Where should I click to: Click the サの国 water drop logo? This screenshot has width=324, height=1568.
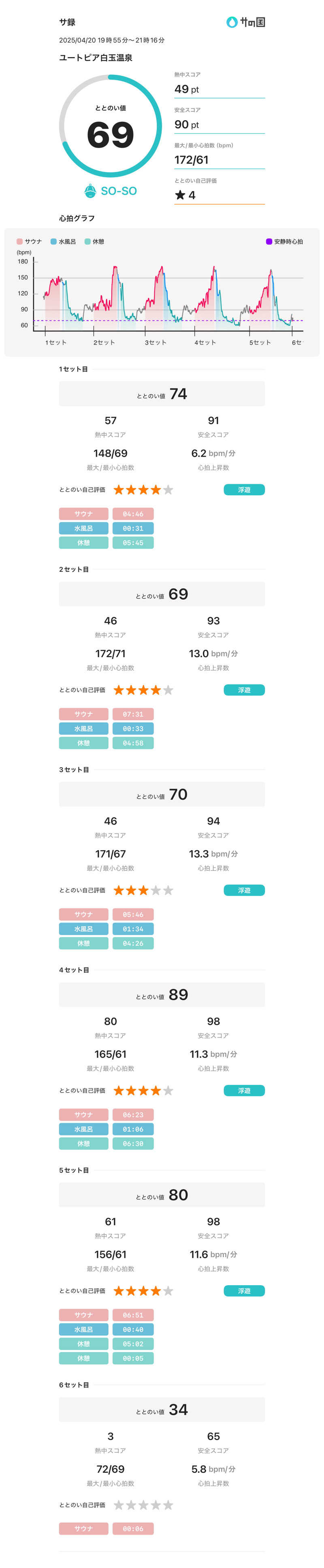pos(231,23)
